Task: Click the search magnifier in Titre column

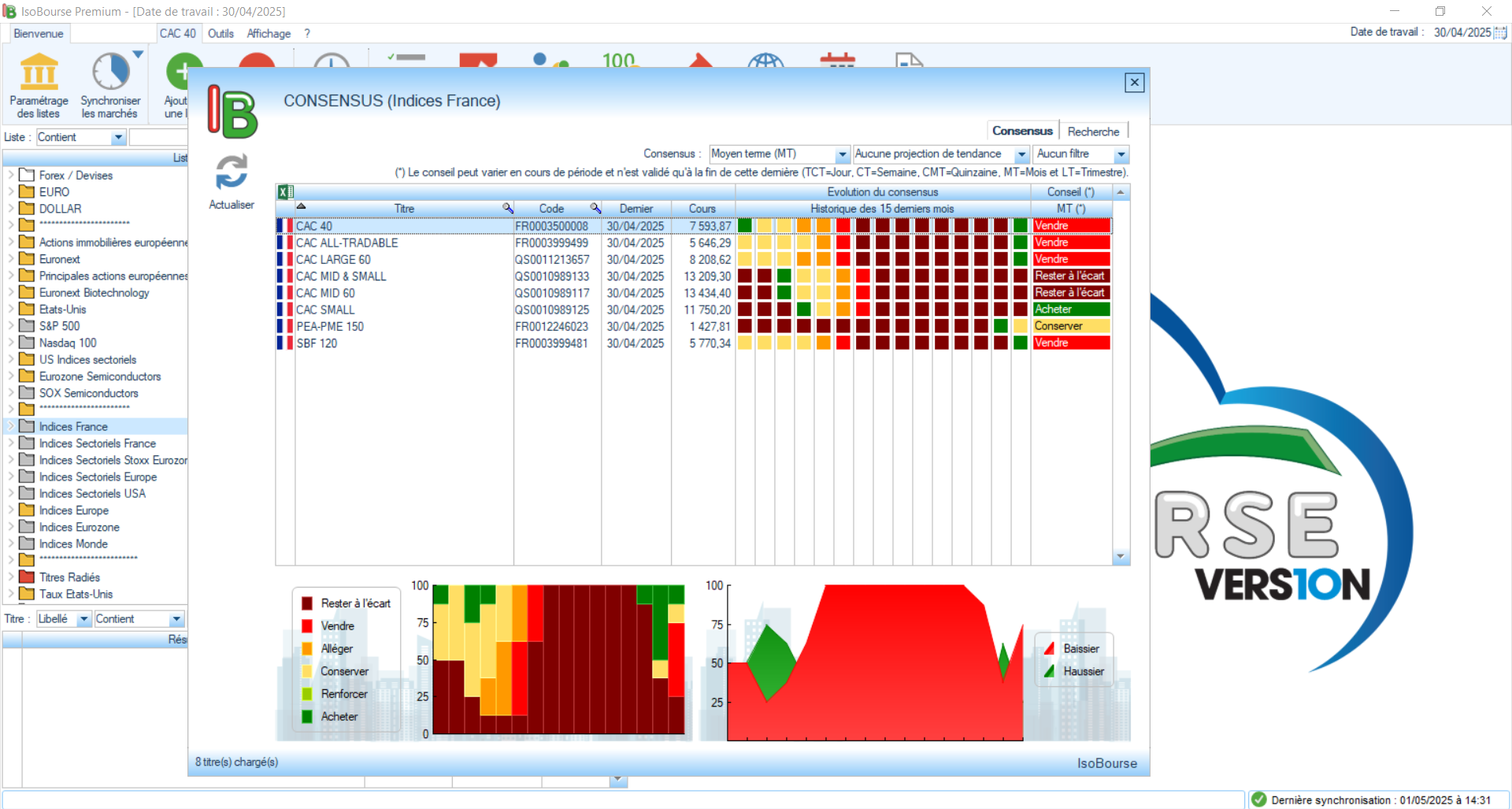Action: [x=508, y=208]
